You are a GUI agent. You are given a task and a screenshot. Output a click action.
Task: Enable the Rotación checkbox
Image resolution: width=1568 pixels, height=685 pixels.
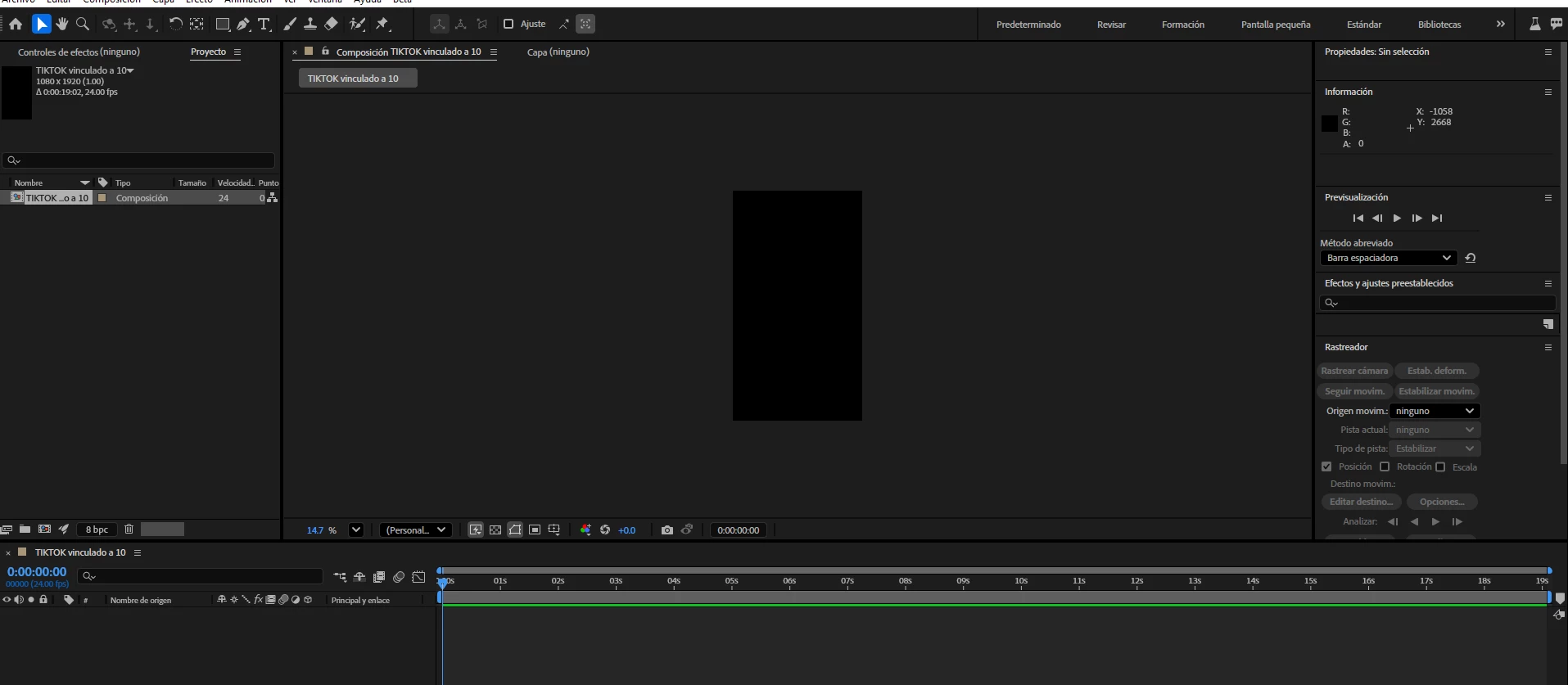point(1385,466)
